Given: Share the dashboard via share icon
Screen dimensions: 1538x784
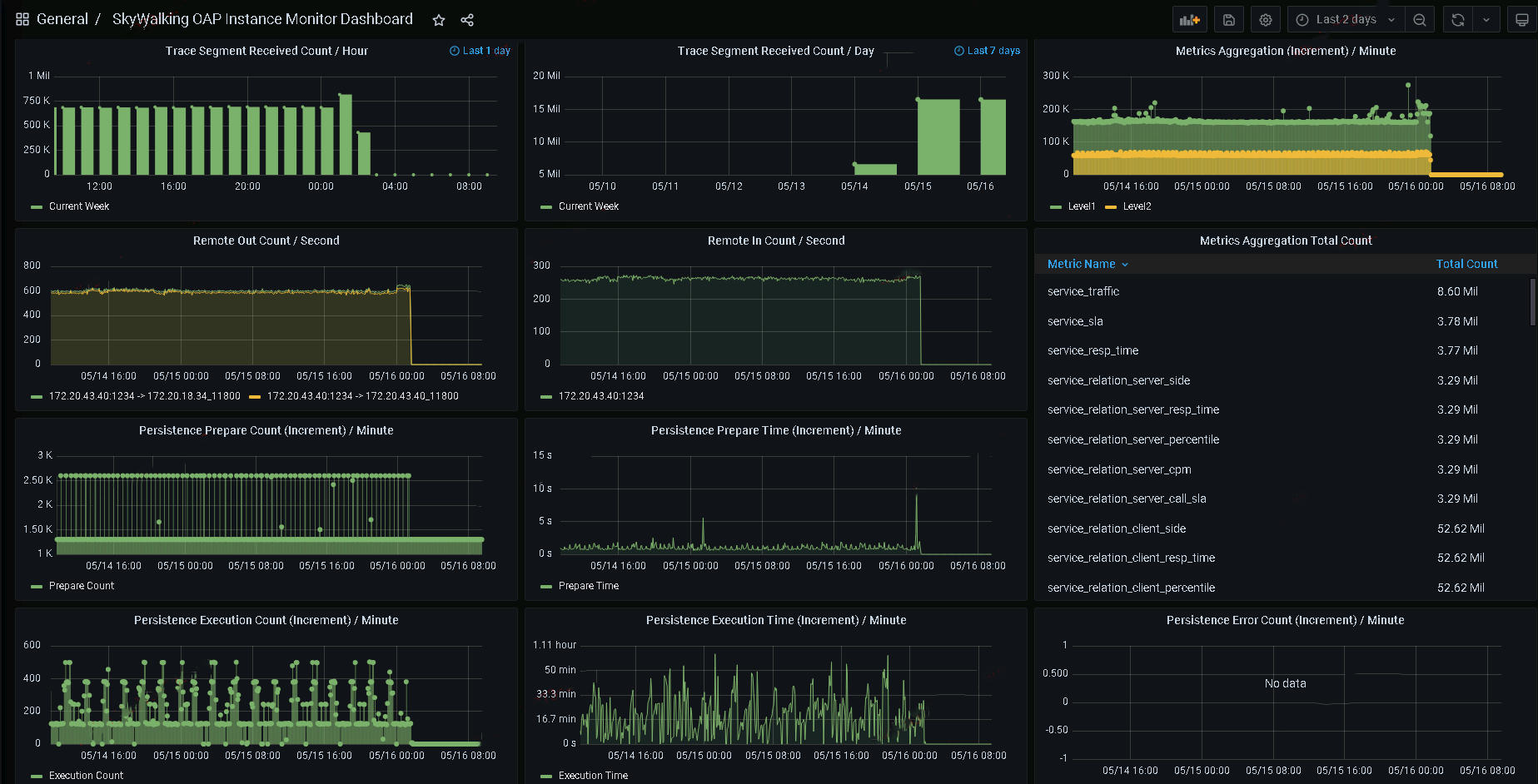Looking at the screenshot, I should click(467, 20).
